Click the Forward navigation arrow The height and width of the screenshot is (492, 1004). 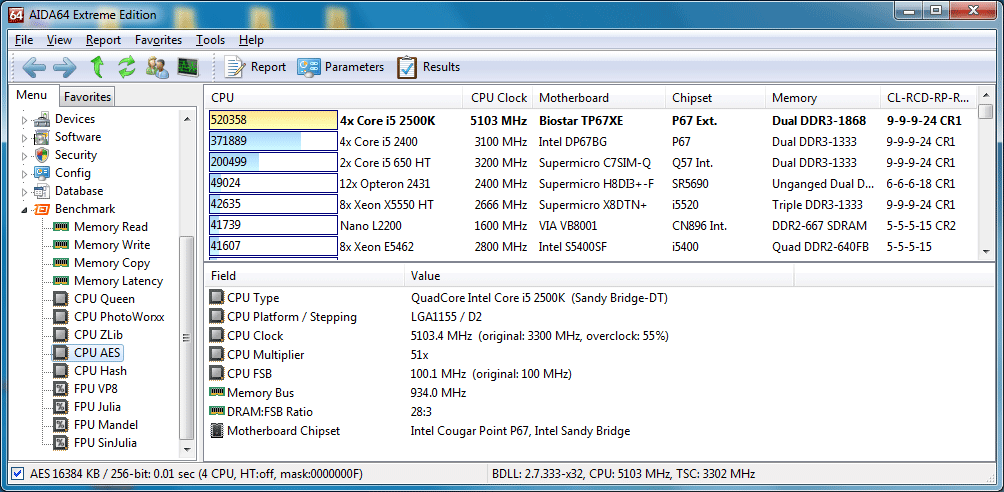(x=64, y=67)
